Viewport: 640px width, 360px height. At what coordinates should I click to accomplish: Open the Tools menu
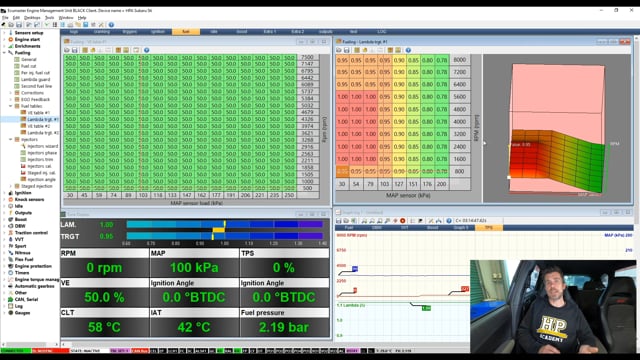tap(49, 18)
